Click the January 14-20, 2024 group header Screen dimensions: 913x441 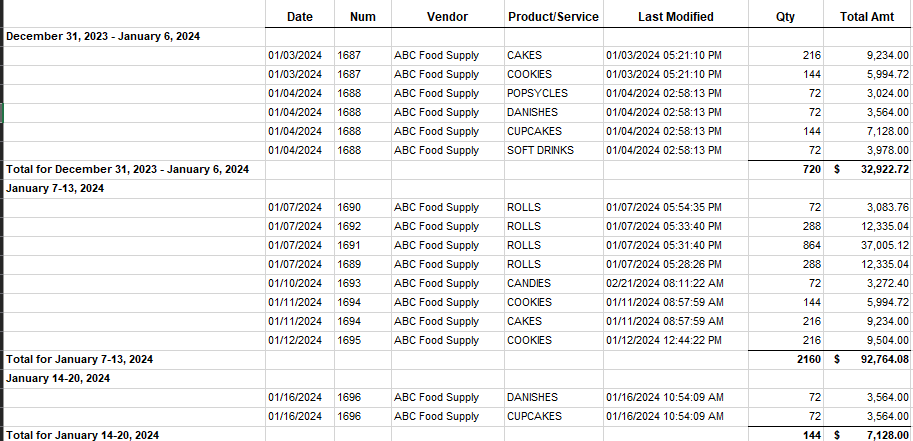coord(59,378)
